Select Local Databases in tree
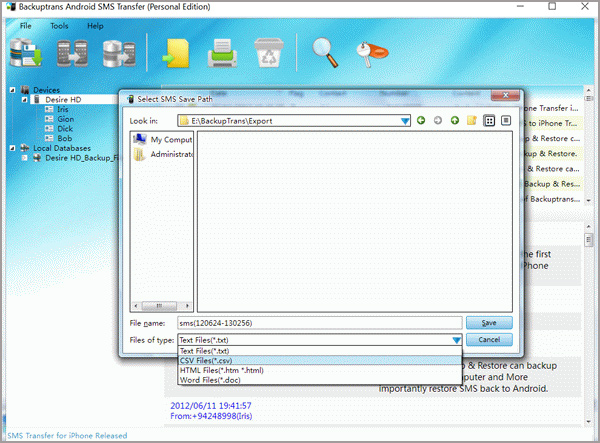The width and height of the screenshot is (600, 443). [x=62, y=148]
